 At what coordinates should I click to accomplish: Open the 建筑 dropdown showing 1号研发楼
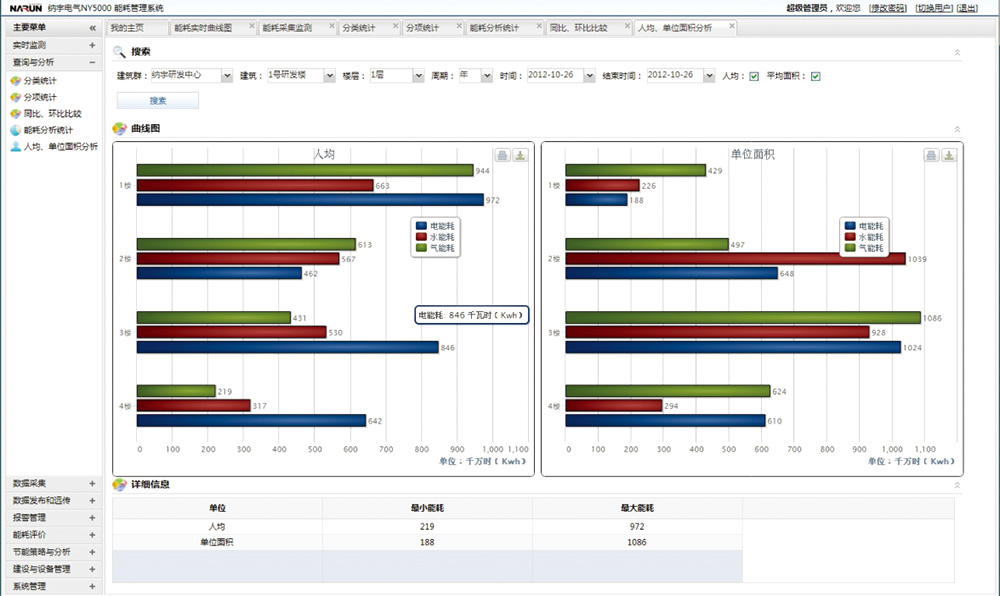coord(329,76)
